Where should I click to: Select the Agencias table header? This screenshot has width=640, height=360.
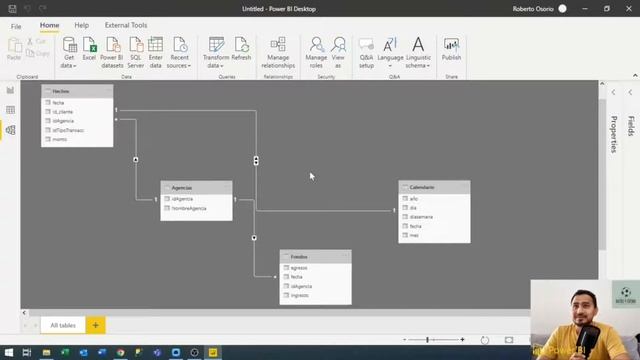(x=196, y=188)
